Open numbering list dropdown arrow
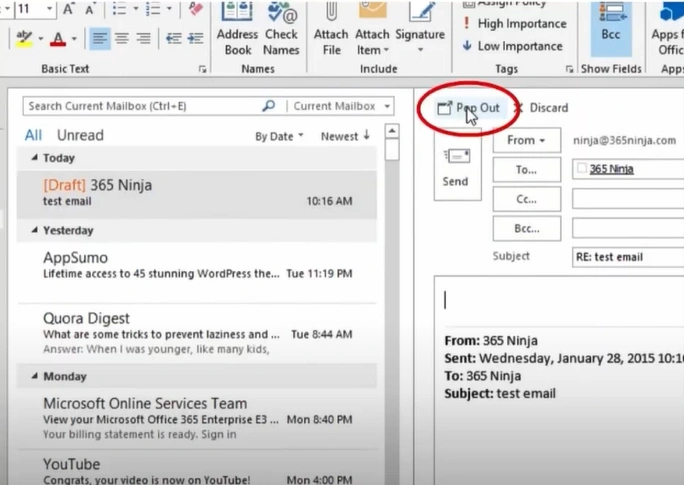Viewport: 684px width, 485px height. 169,9
